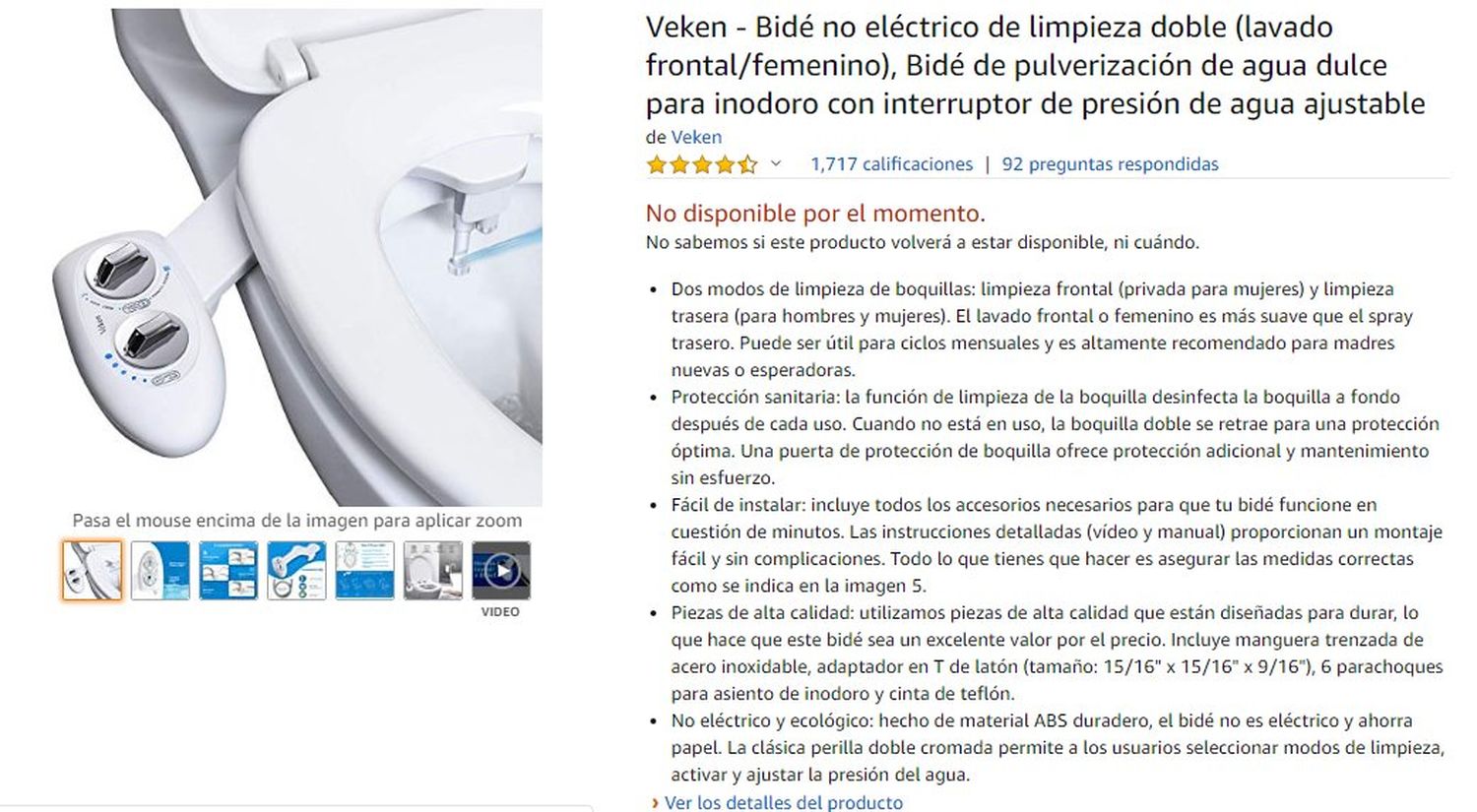Click the VIDEO label under thumbnails
The height and width of the screenshot is (812, 1477).
[500, 612]
